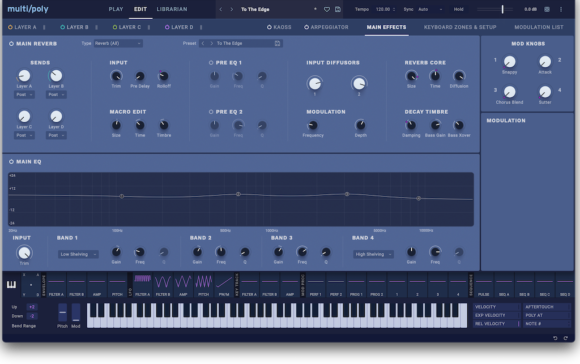Toggle the Arpeggiator power
Screen dimensions: 580x364
click(306, 27)
